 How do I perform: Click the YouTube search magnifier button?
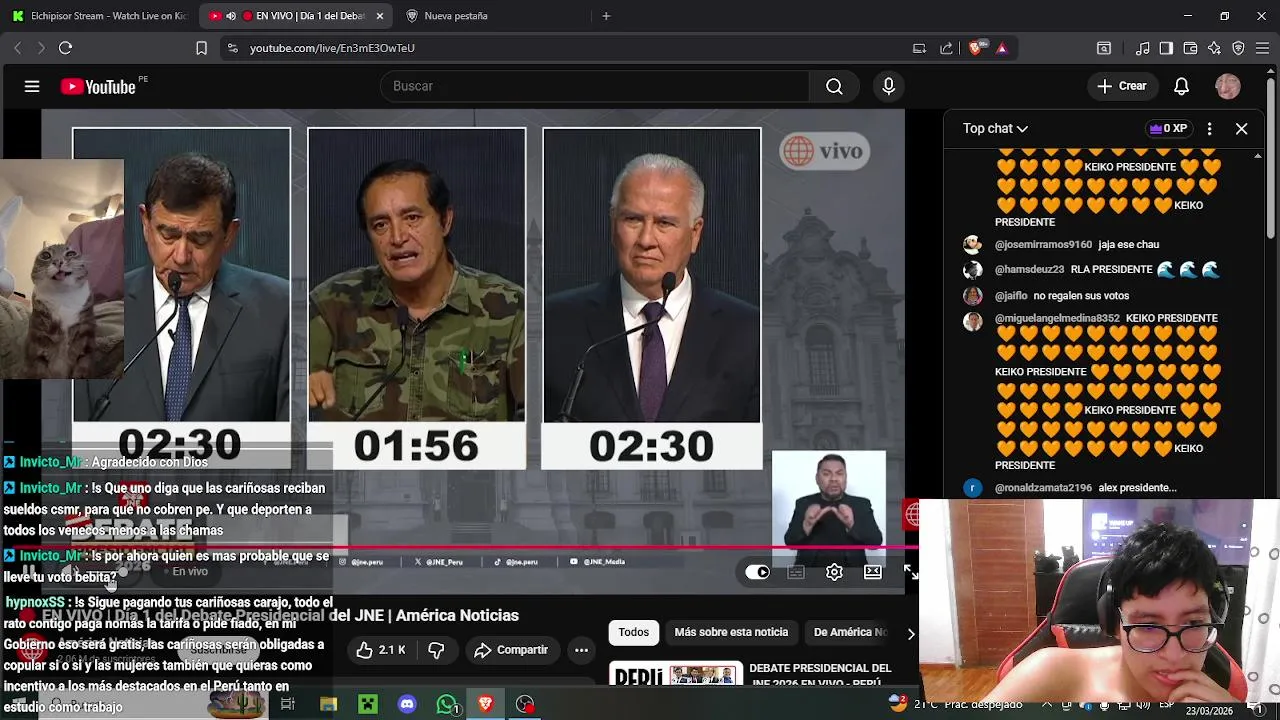pyautogui.click(x=834, y=87)
